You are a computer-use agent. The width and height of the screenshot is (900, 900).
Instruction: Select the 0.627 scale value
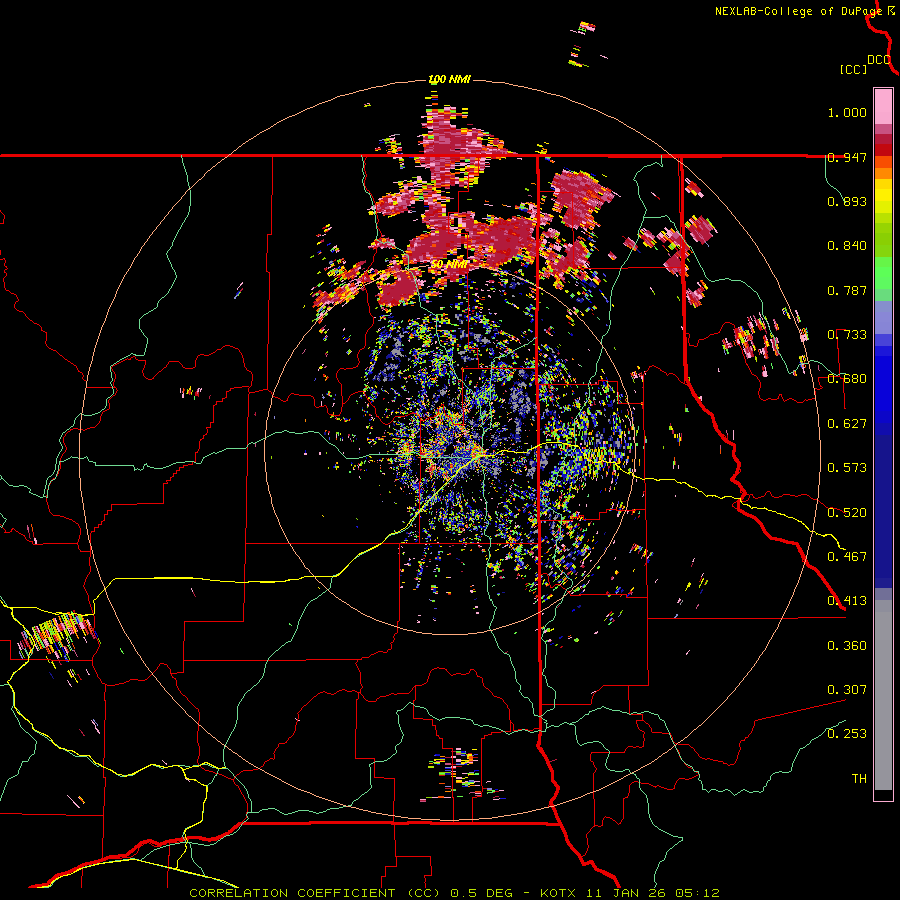847,424
